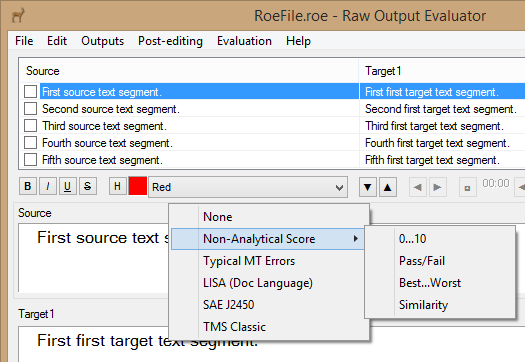Check the Fifth source text segment checkbox
Image resolution: width=525 pixels, height=362 pixels.
pos(30,160)
